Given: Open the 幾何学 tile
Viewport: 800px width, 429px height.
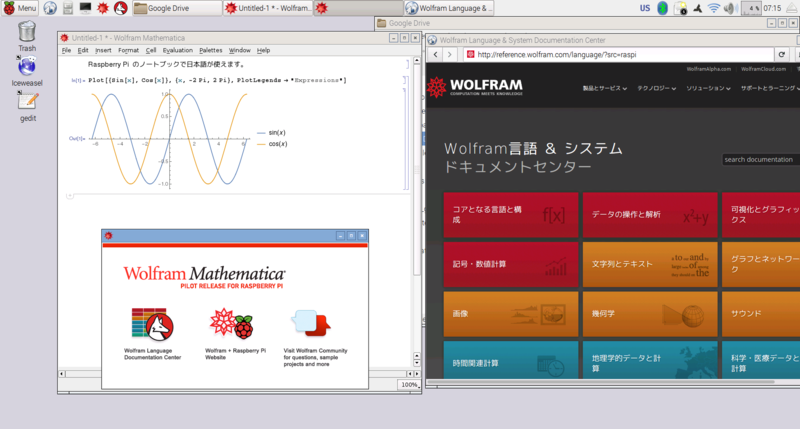Looking at the screenshot, I should click(649, 314).
